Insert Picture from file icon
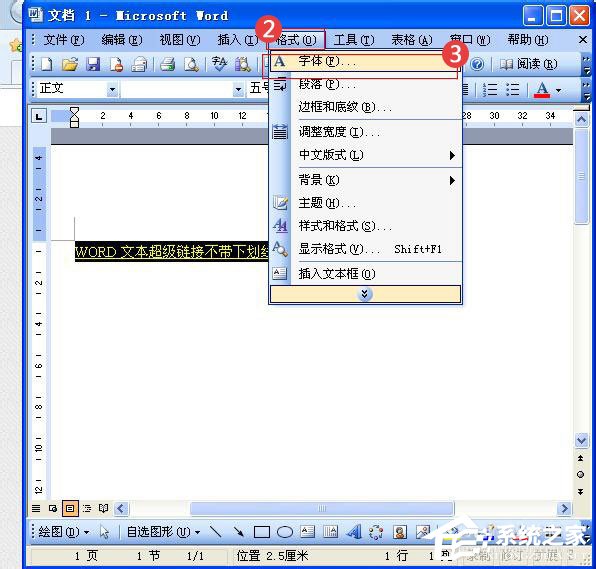596x569 pixels. click(423, 531)
